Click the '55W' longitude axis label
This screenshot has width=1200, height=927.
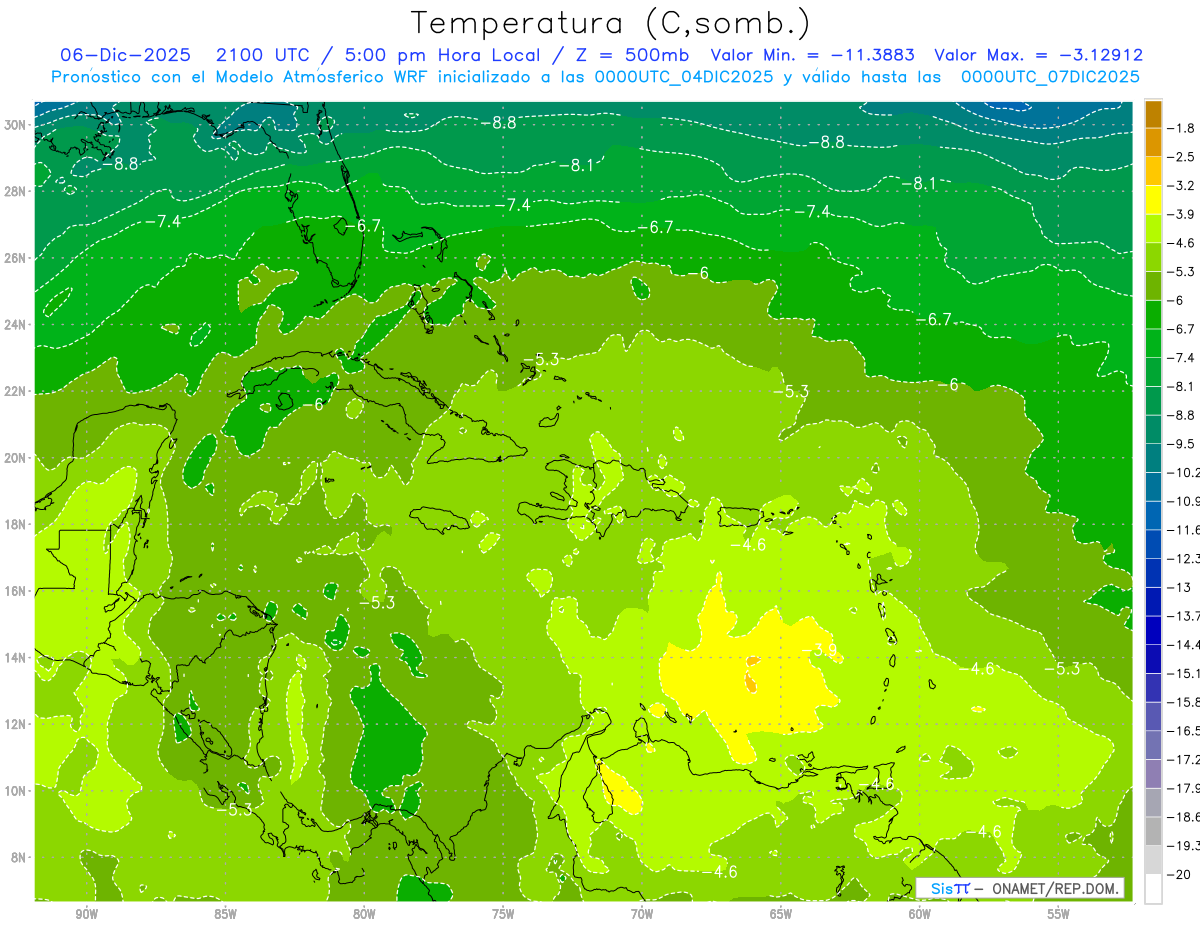click(1059, 914)
